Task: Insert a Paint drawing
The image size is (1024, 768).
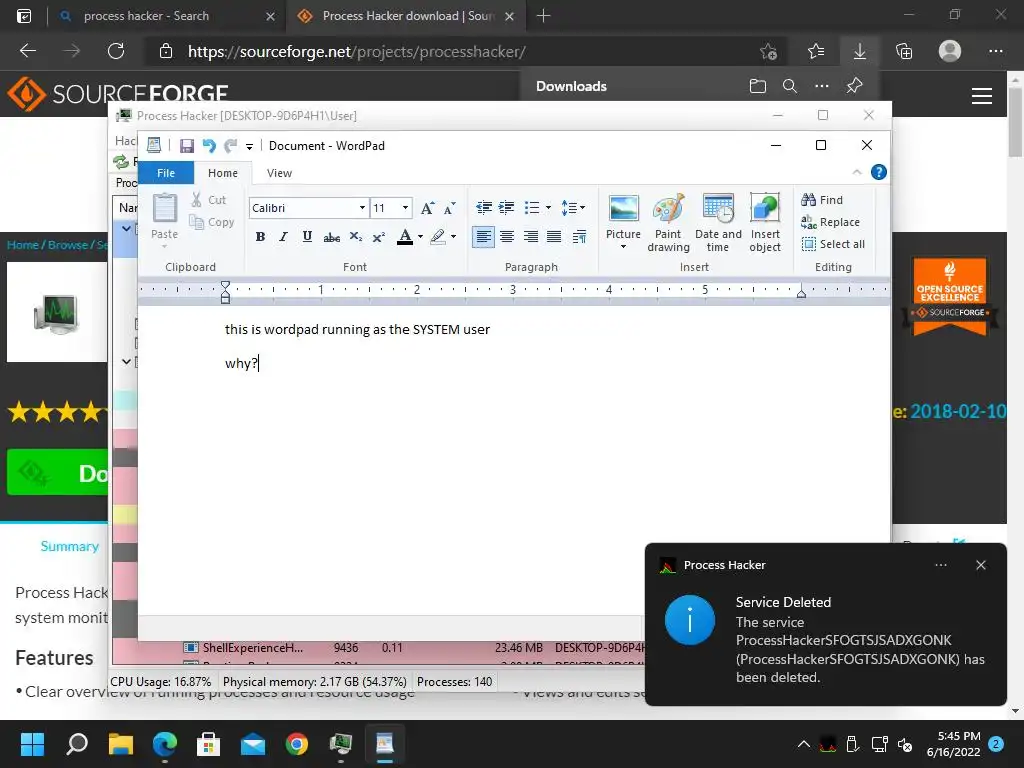Action: pos(668,223)
